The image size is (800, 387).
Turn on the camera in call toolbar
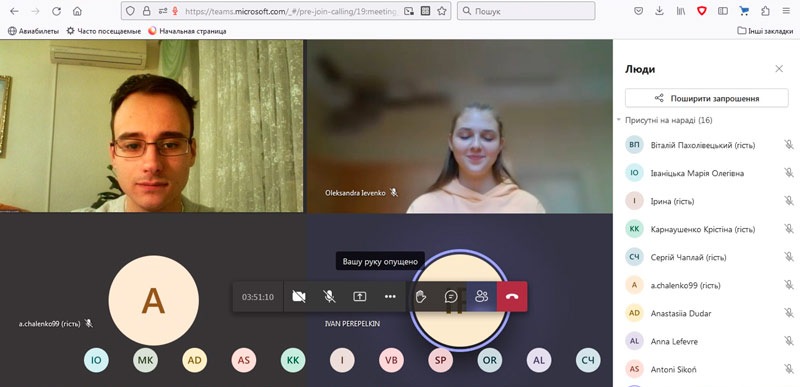tap(298, 296)
